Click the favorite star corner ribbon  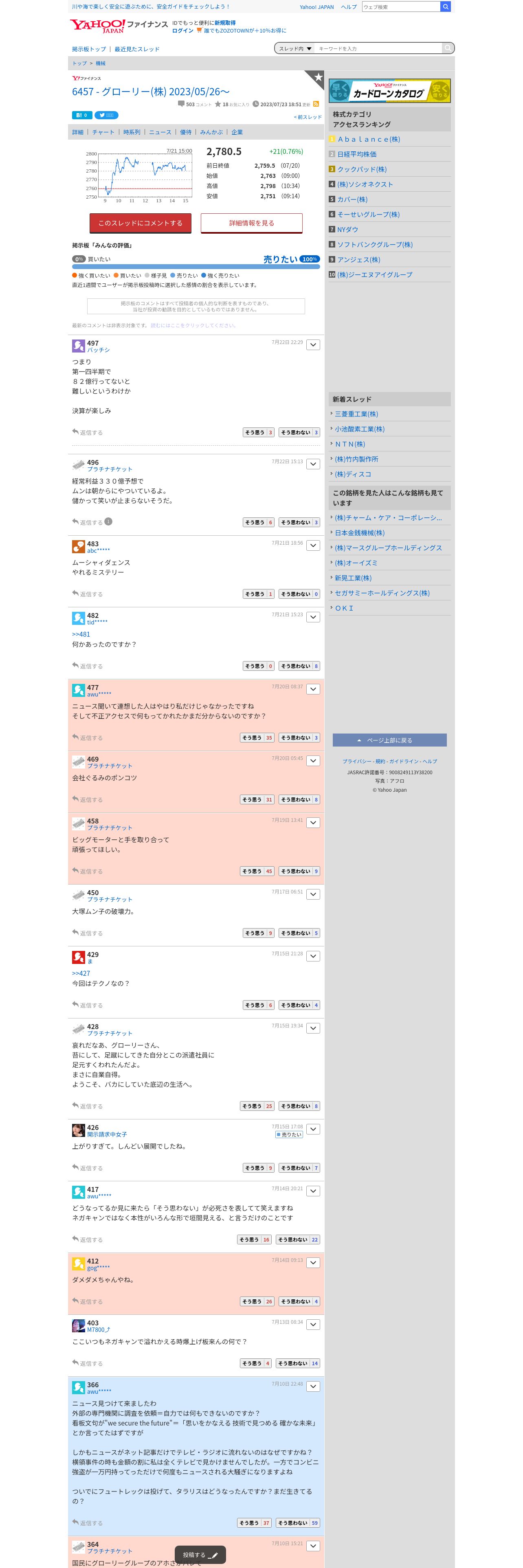tap(316, 79)
